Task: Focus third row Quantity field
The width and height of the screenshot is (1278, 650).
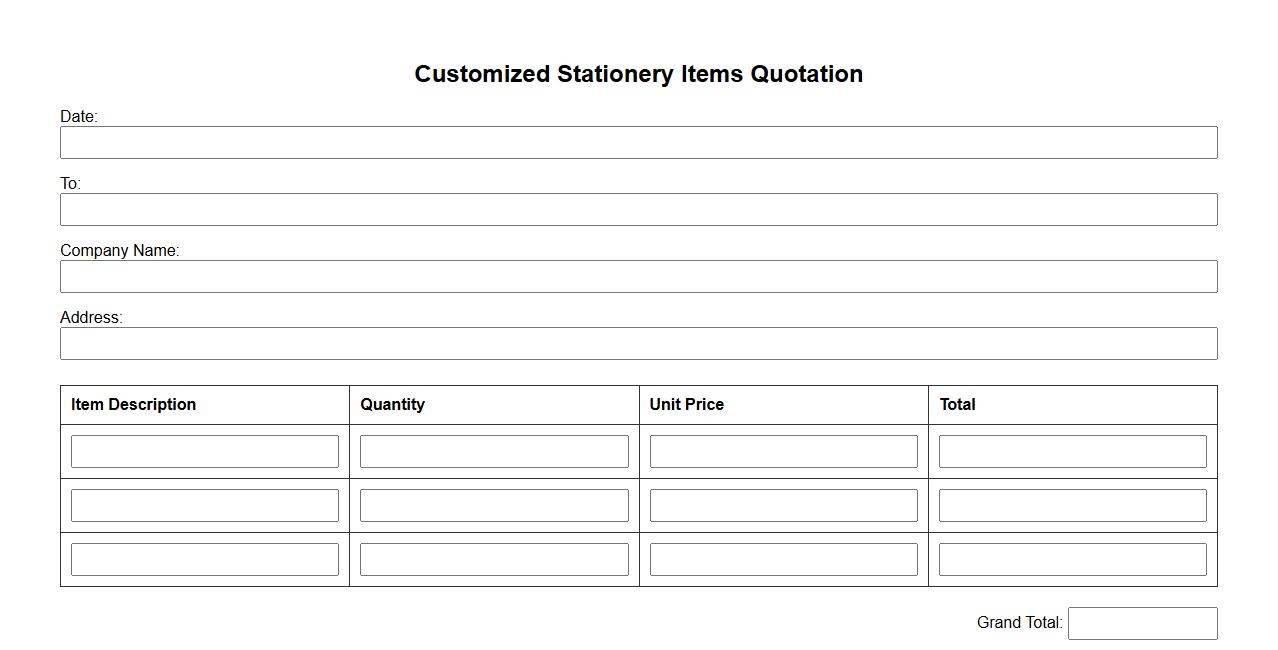Action: pos(494,559)
